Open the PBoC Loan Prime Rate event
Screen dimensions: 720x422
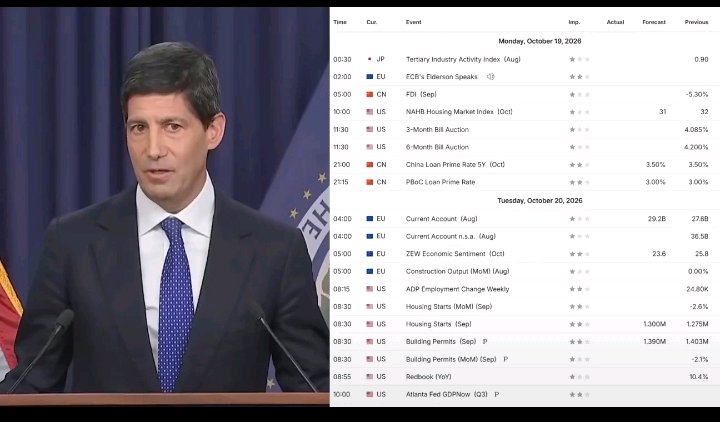click(x=440, y=182)
